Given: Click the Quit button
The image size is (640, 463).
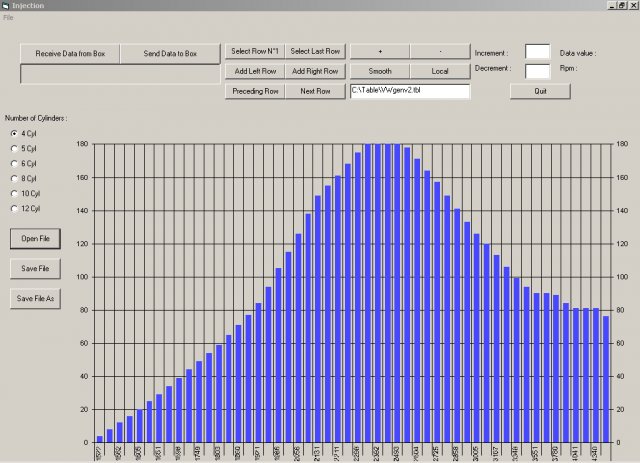Looking at the screenshot, I should pos(540,91).
